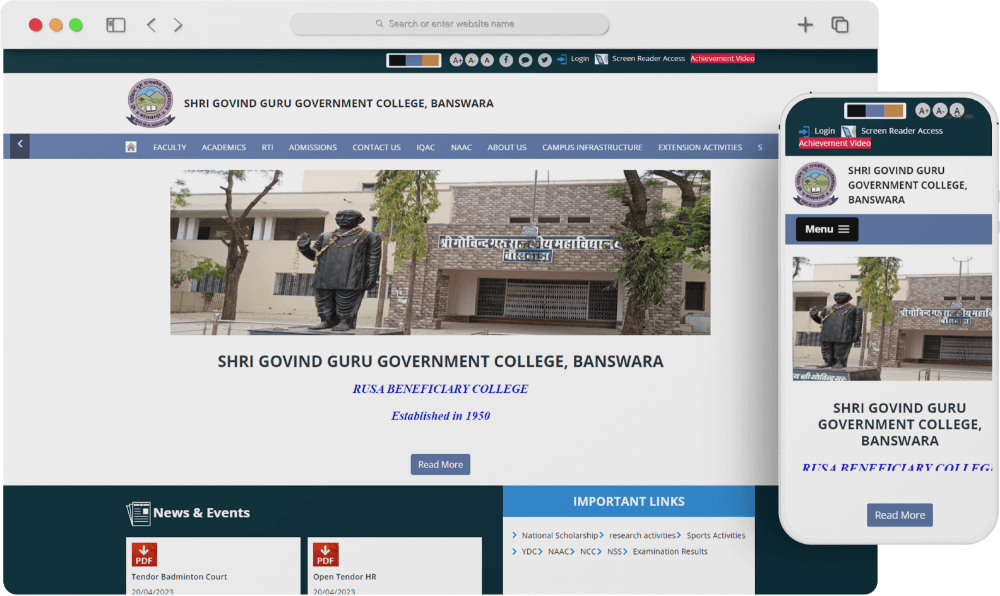Open the Twitter icon in the top bar

pyautogui.click(x=544, y=60)
